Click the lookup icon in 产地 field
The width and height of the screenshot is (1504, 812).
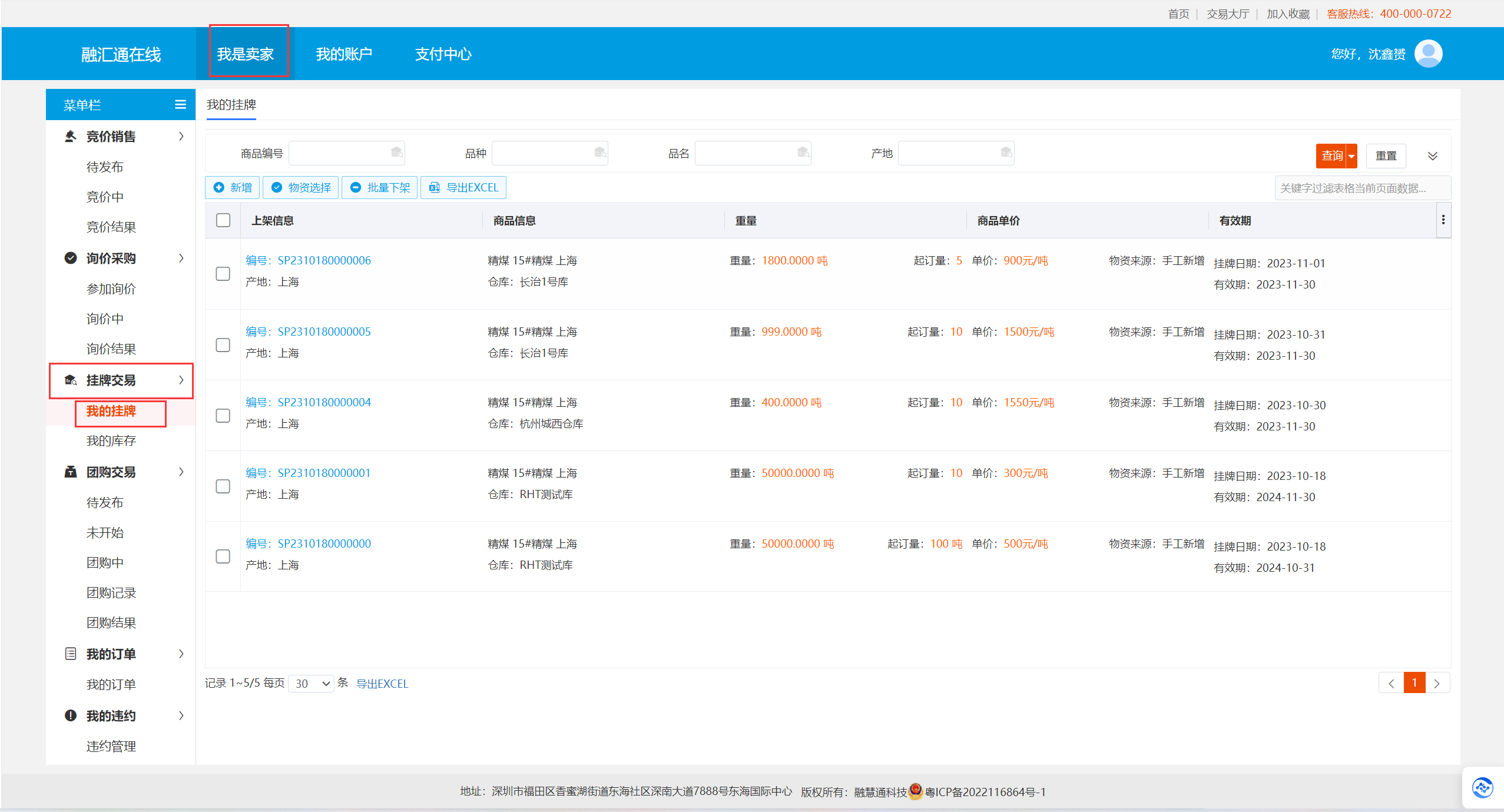tap(1006, 153)
